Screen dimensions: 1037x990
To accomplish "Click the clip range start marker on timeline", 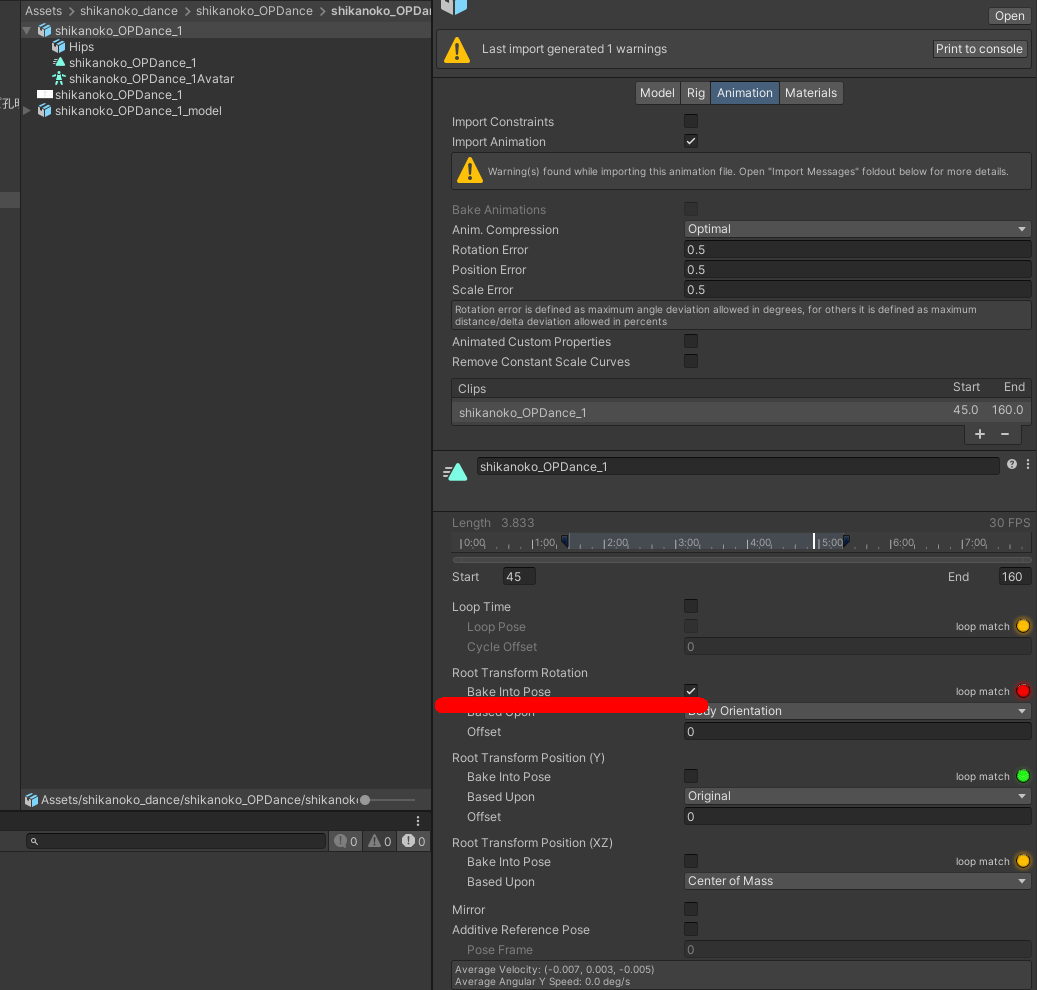I will point(565,541).
